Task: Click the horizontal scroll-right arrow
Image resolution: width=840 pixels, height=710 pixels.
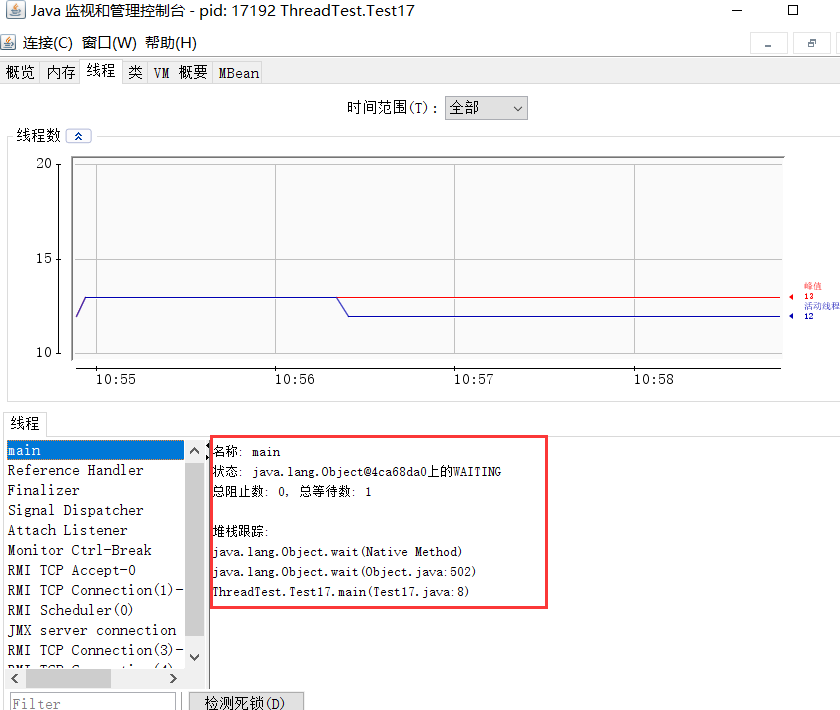Action: [173, 678]
